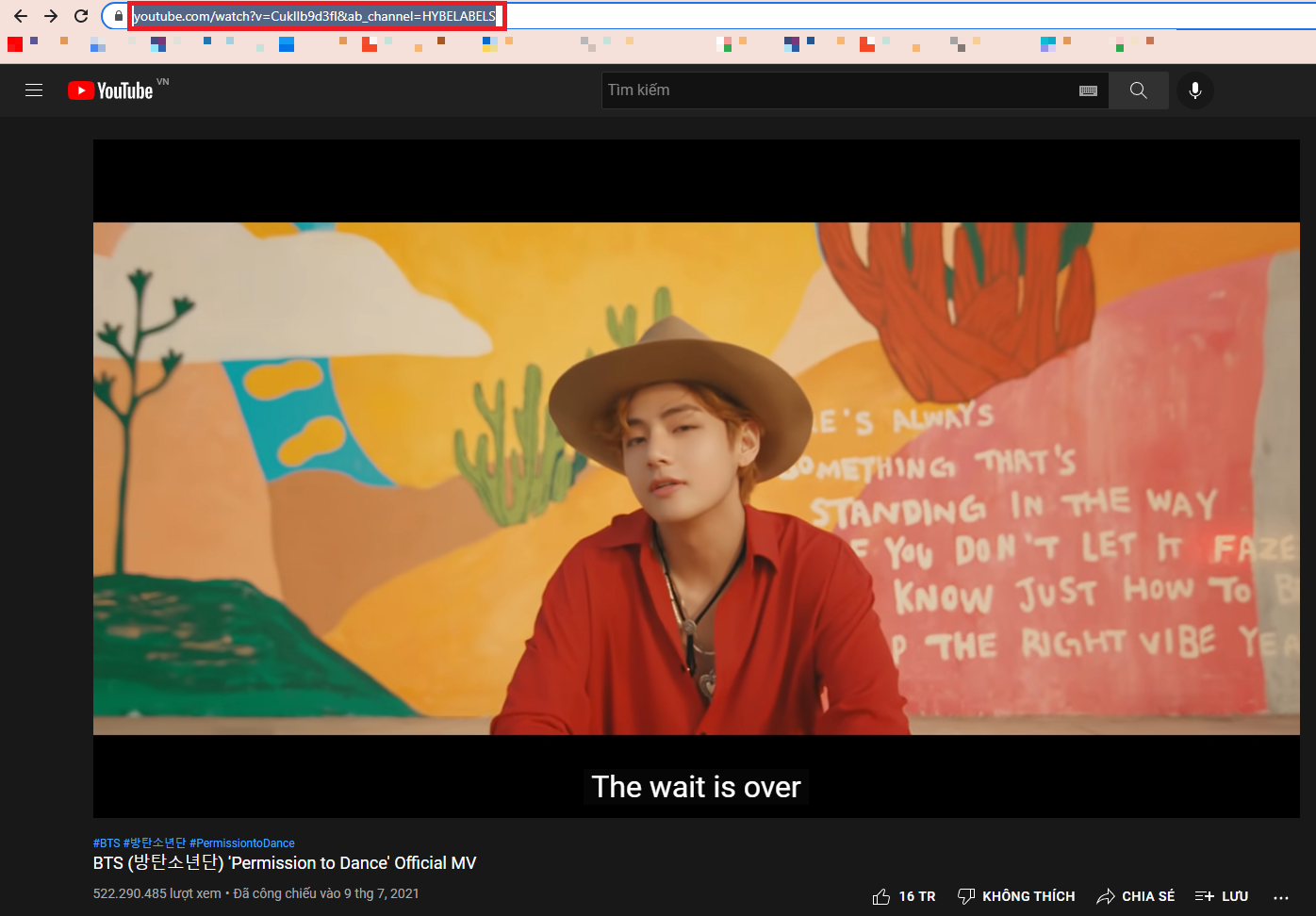This screenshot has height=916, width=1316.
Task: Go to the YouTube home logo
Action: pos(110,90)
